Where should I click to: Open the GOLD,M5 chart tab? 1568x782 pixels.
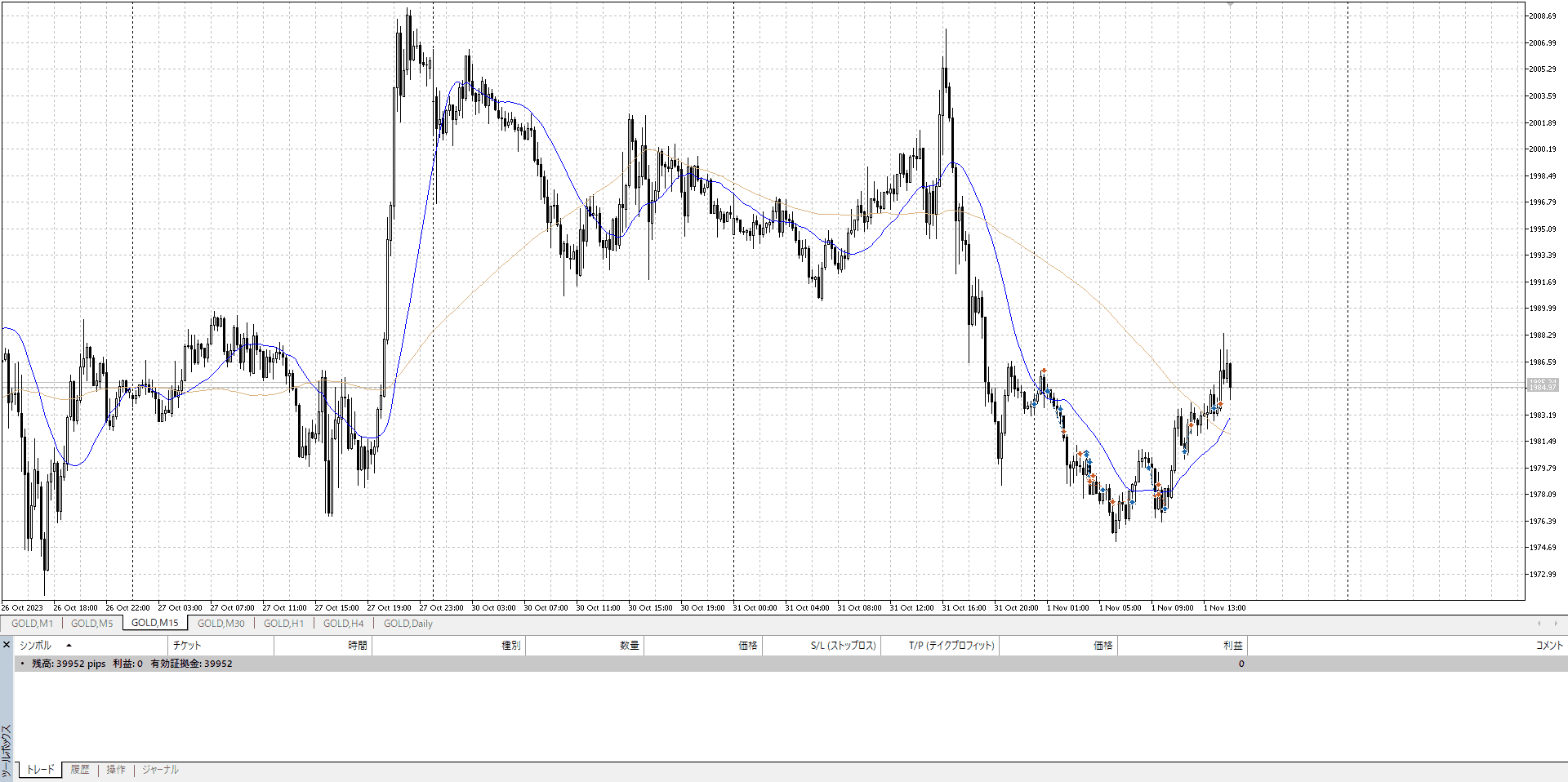pos(91,624)
